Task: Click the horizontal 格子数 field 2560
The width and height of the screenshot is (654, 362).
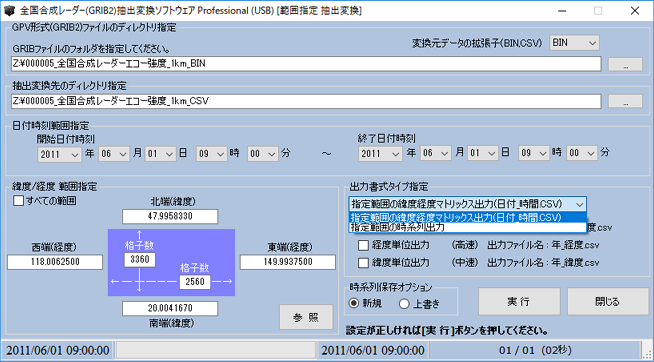Action: pyautogui.click(x=195, y=282)
